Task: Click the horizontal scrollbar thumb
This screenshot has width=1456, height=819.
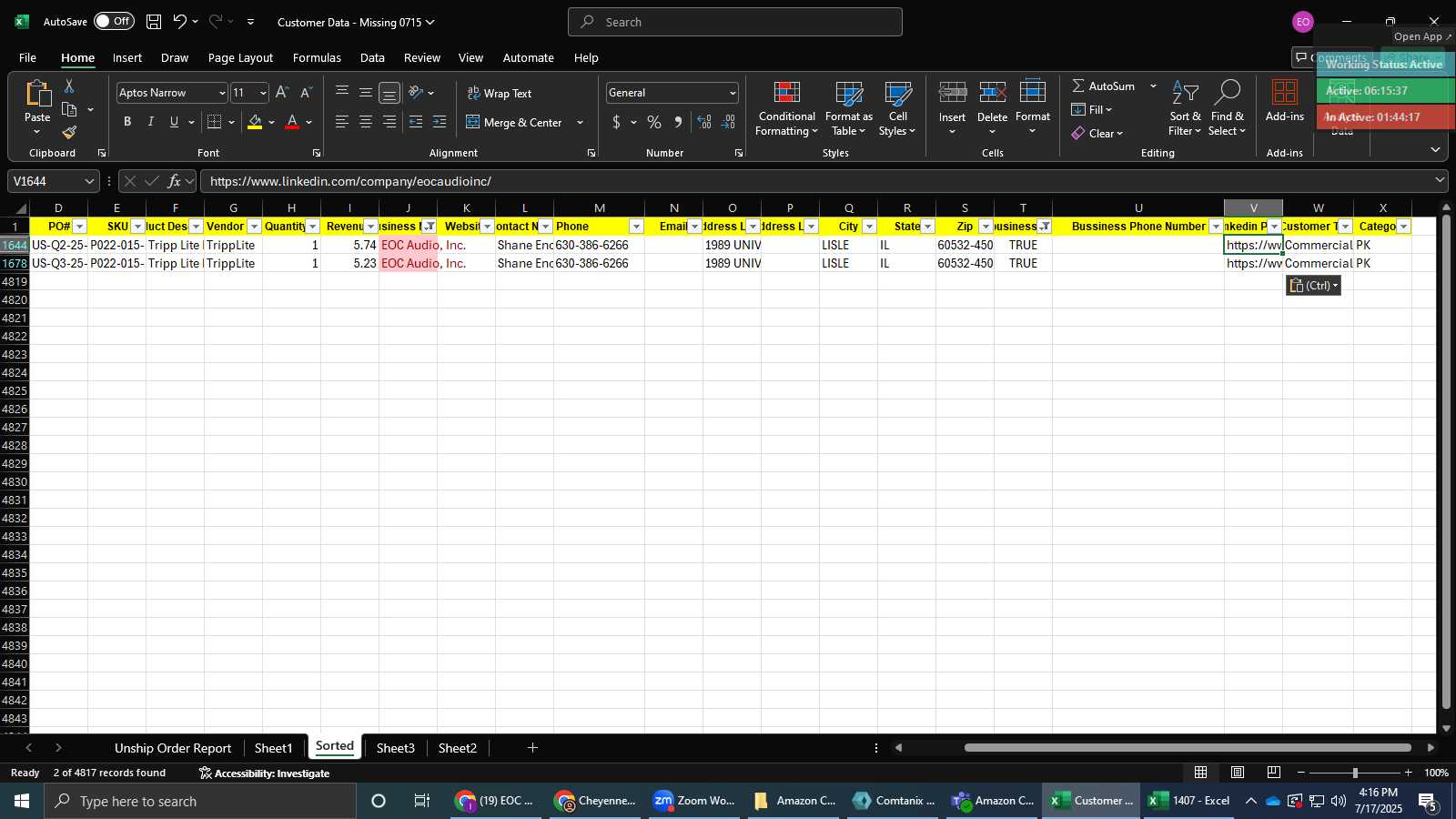Action: pyautogui.click(x=1188, y=748)
